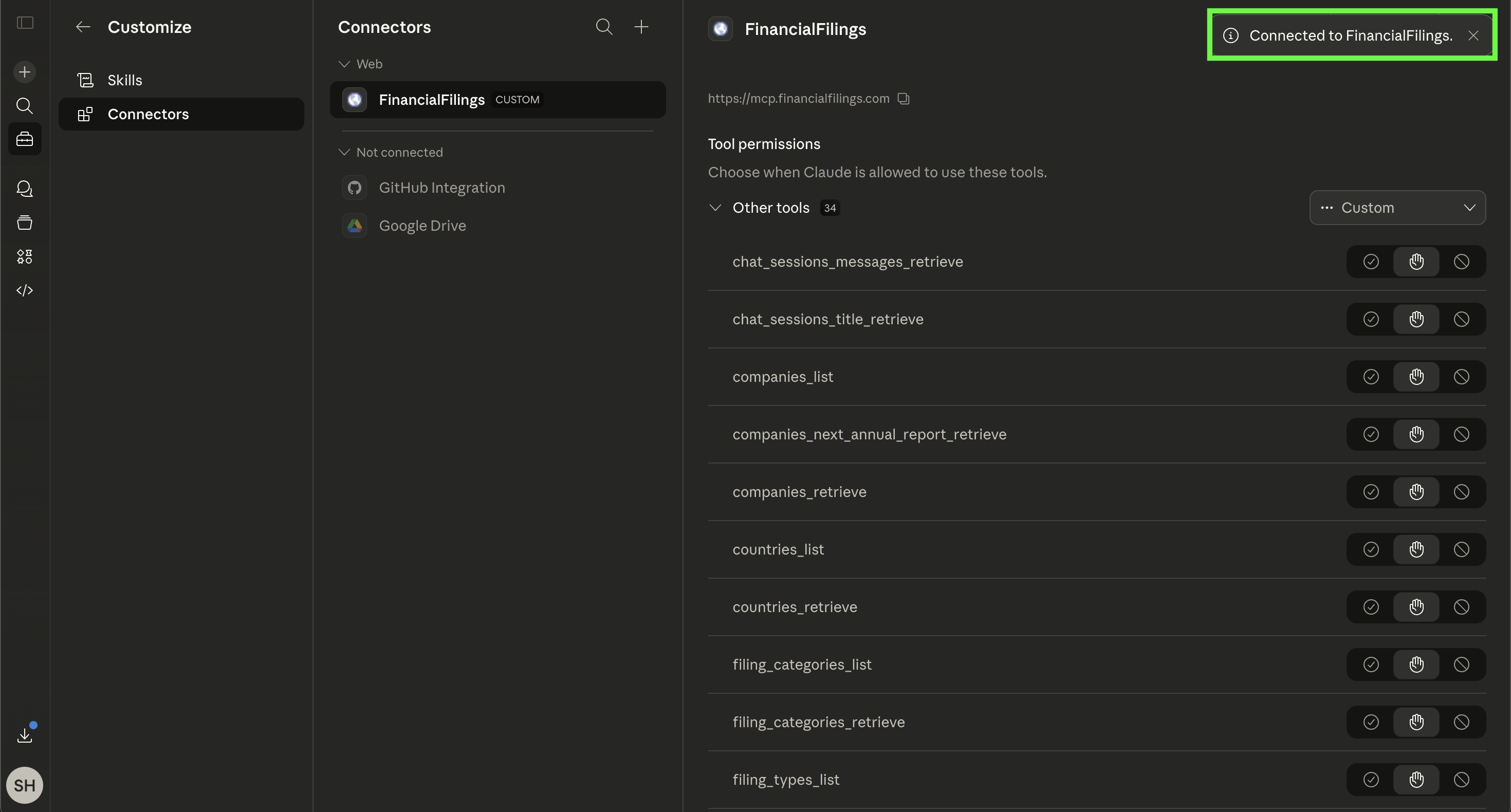Click the info icon in the notification
This screenshot has height=812, width=1511.
click(1230, 36)
